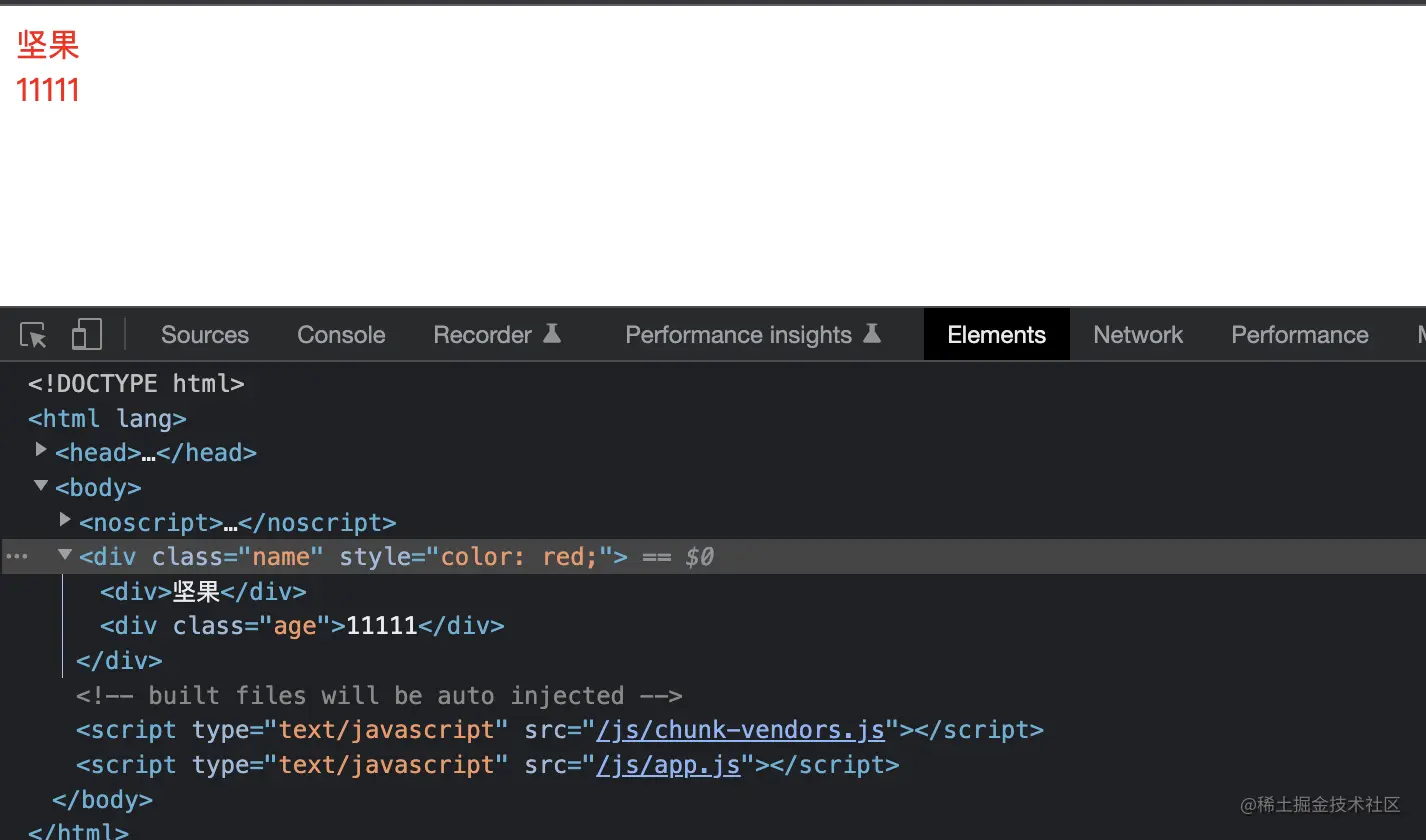Select the closing body tag row
This screenshot has width=1426, height=840.
pos(102,800)
